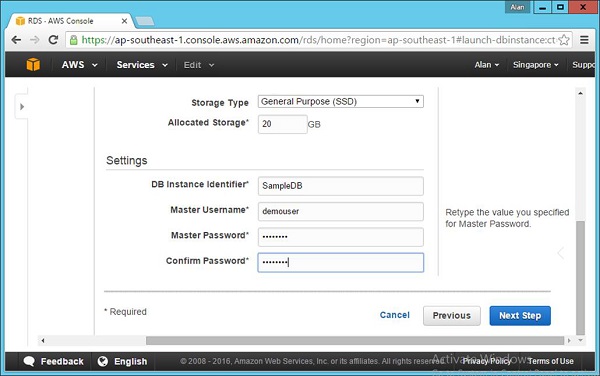Click the Allocated Storage field
Viewport: 600px width, 376px height.
click(282, 124)
